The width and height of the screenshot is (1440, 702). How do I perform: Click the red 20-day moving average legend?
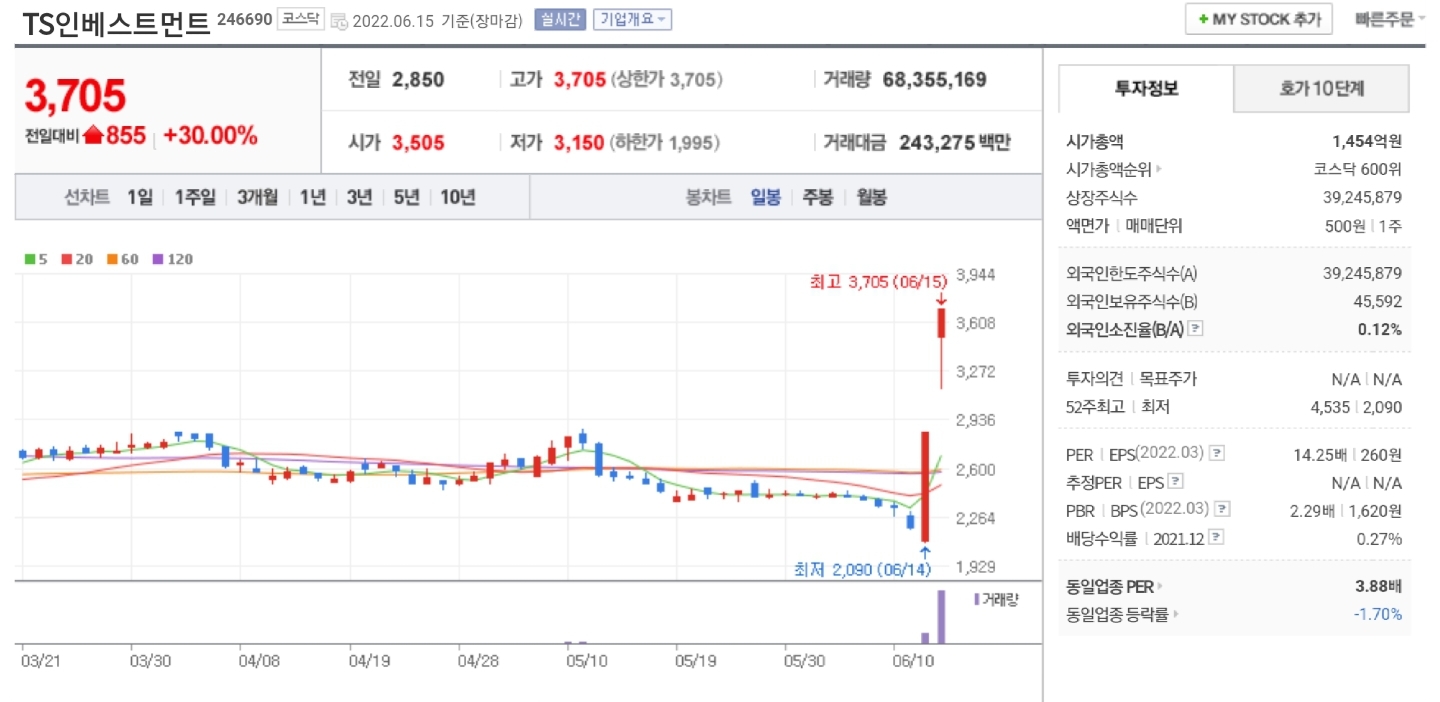coord(77,259)
